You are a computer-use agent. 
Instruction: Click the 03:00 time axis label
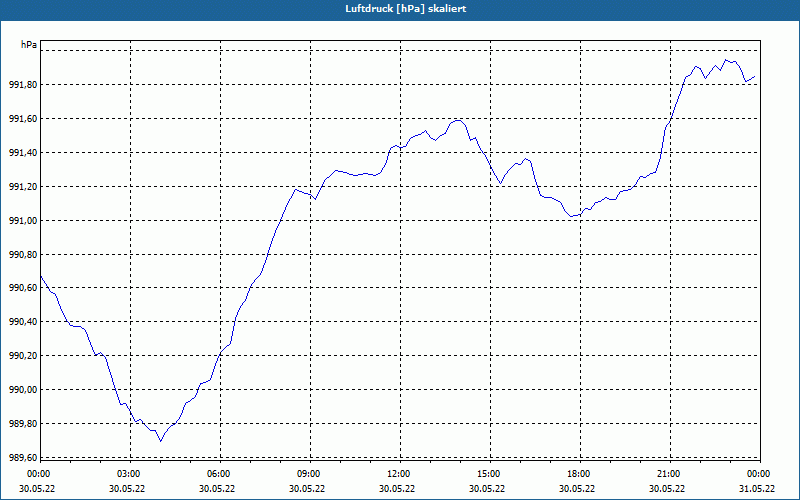click(x=131, y=474)
